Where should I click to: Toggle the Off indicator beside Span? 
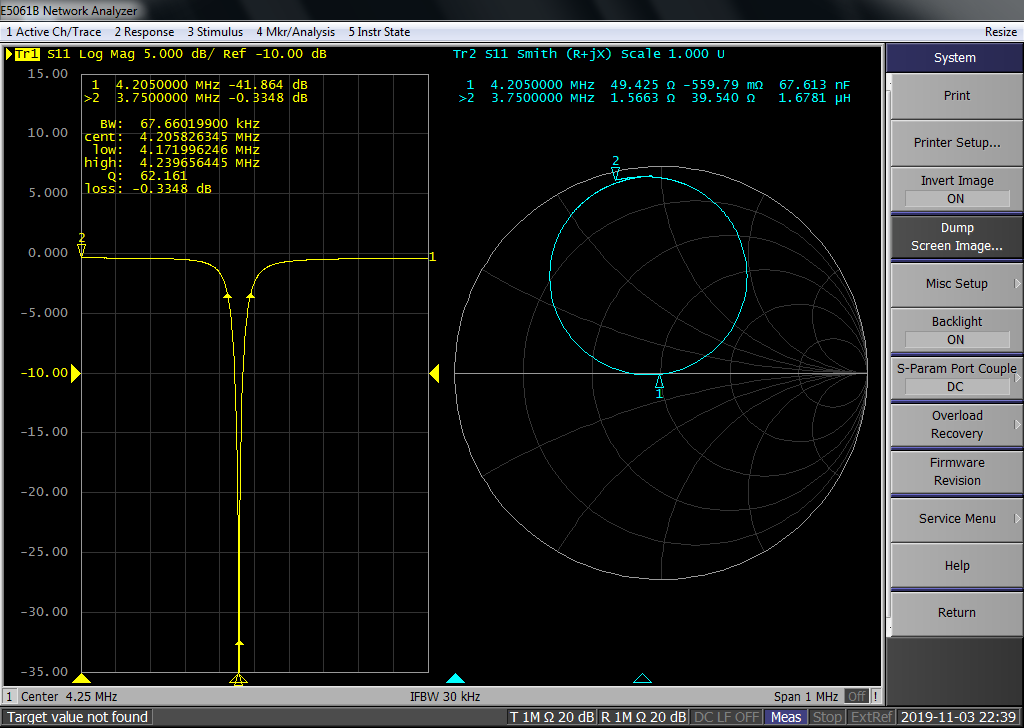click(x=856, y=696)
